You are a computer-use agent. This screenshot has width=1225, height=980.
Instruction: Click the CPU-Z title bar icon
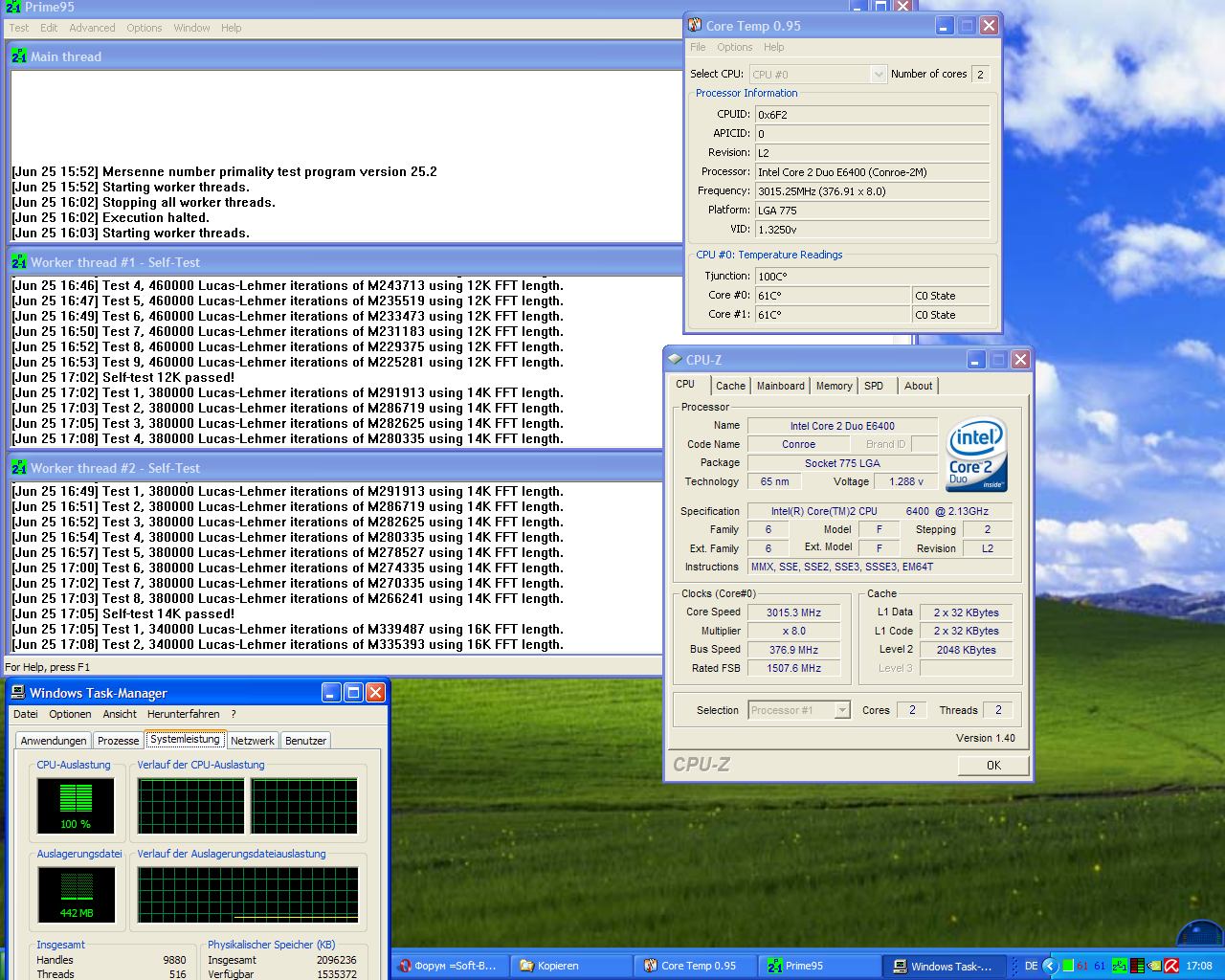point(674,360)
